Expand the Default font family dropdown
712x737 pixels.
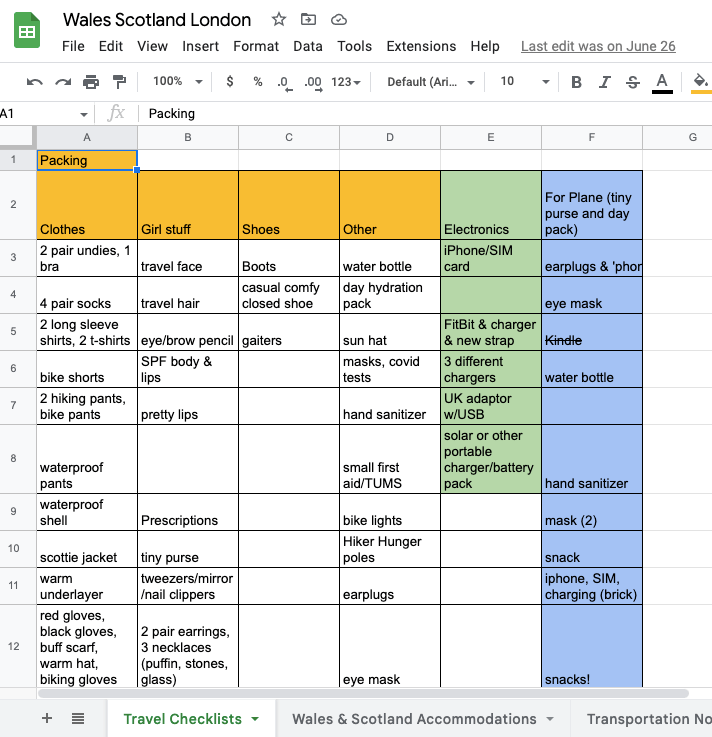tap(428, 82)
